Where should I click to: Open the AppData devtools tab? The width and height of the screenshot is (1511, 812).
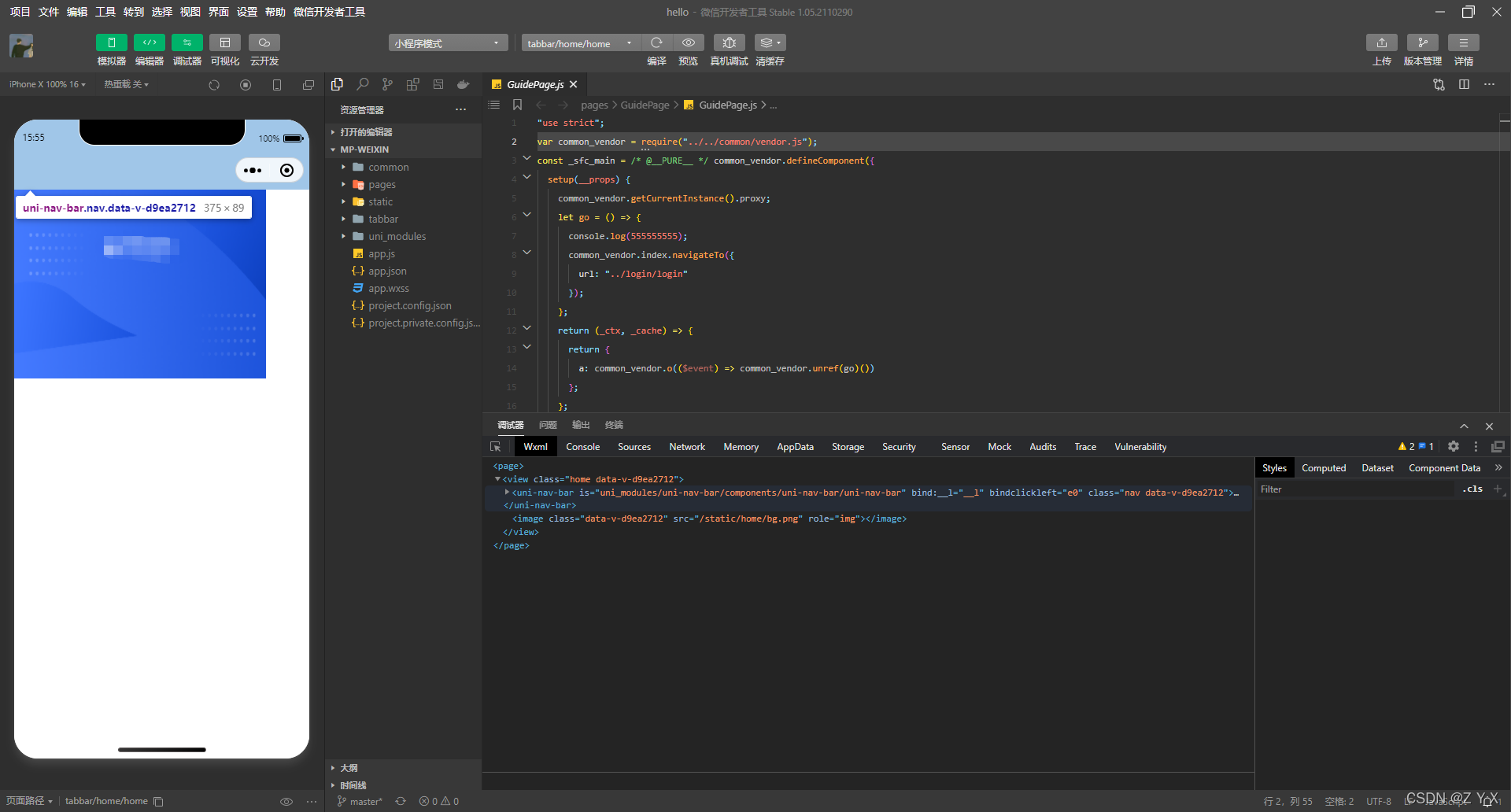pyautogui.click(x=795, y=447)
